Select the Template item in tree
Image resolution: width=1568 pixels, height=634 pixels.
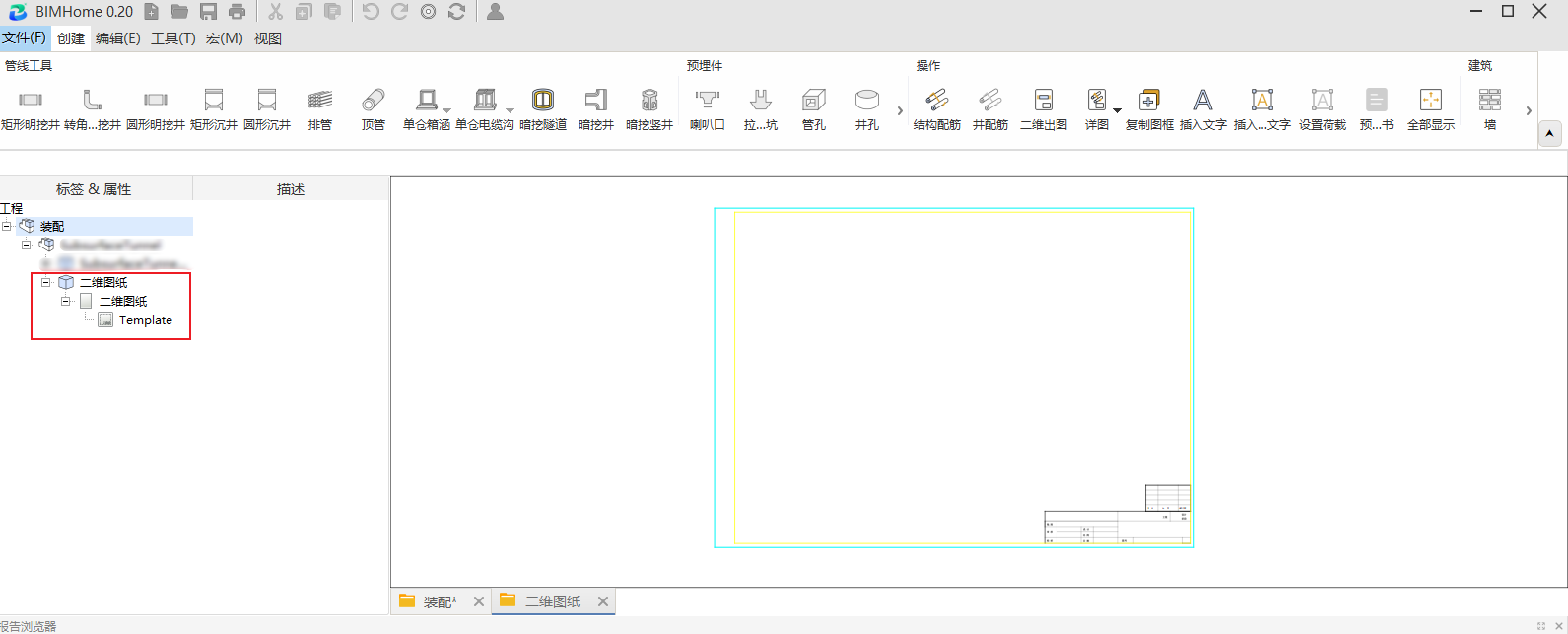pyautogui.click(x=145, y=320)
